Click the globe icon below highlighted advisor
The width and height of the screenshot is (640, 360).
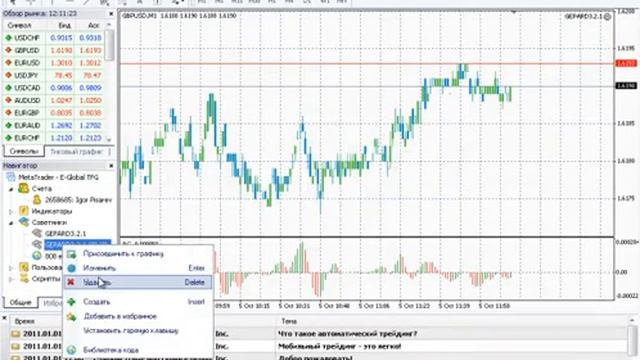(x=37, y=256)
